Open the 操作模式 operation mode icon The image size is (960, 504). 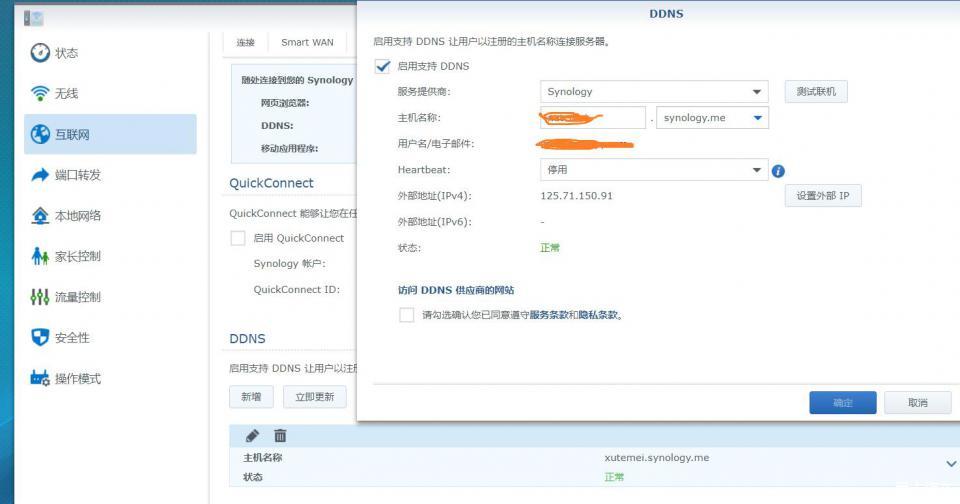pyautogui.click(x=40, y=378)
